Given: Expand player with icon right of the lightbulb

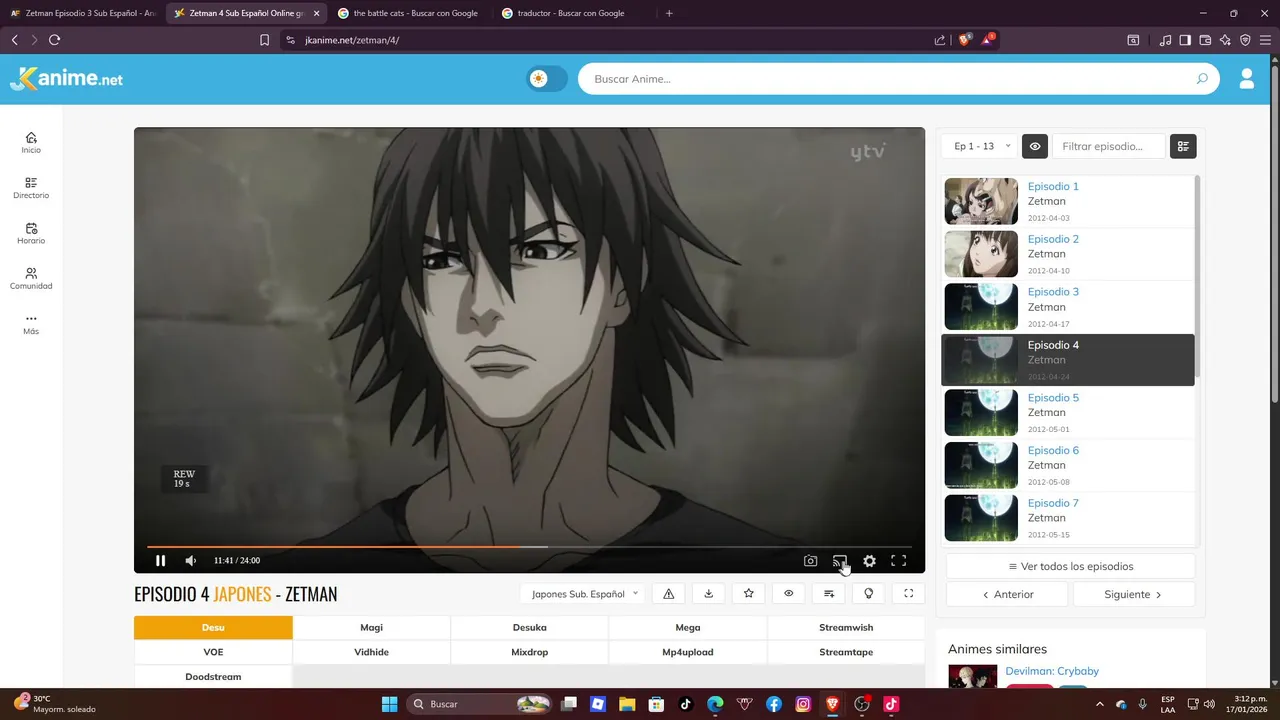Looking at the screenshot, I should click(x=909, y=594).
